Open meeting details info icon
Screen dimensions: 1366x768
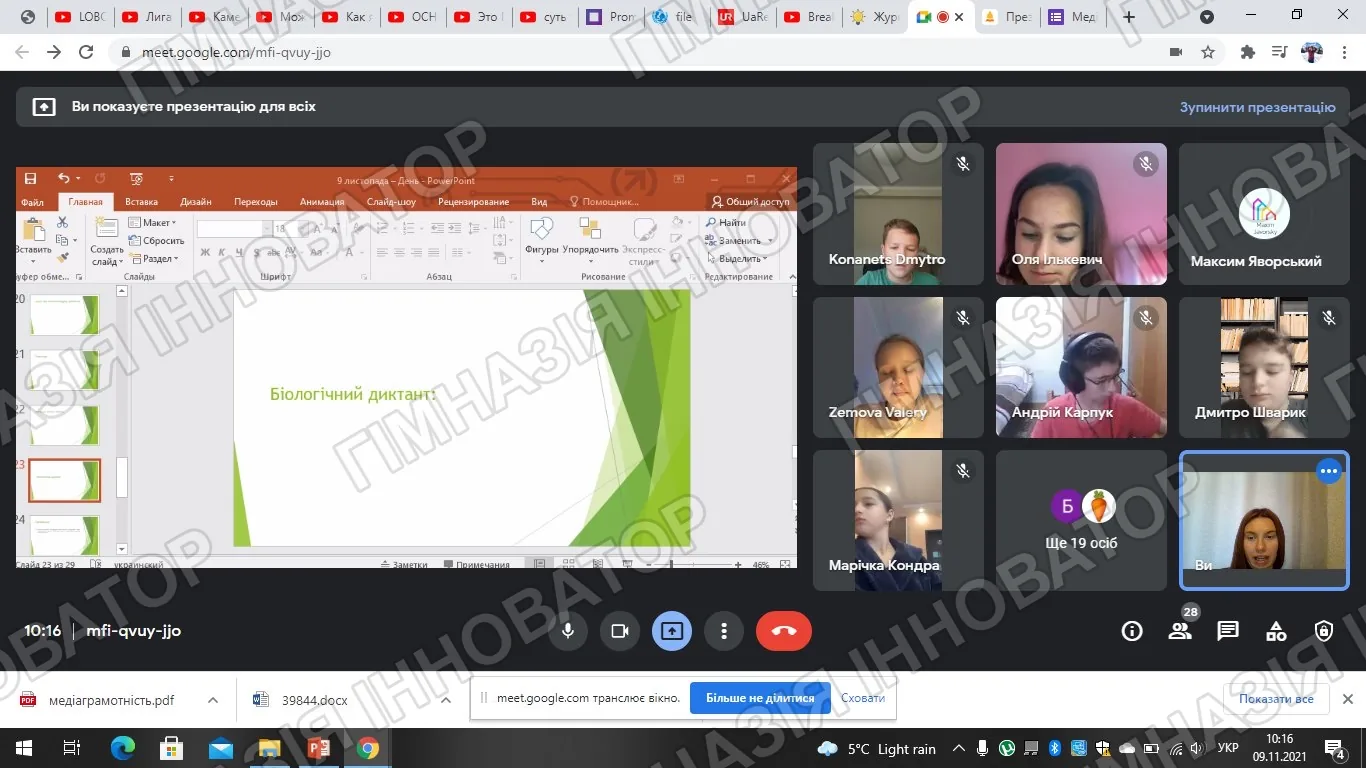(1132, 631)
